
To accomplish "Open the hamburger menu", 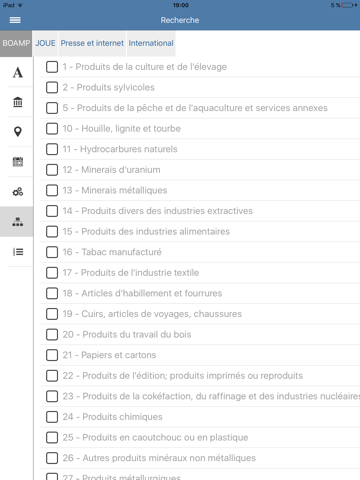I will tap(15, 20).
